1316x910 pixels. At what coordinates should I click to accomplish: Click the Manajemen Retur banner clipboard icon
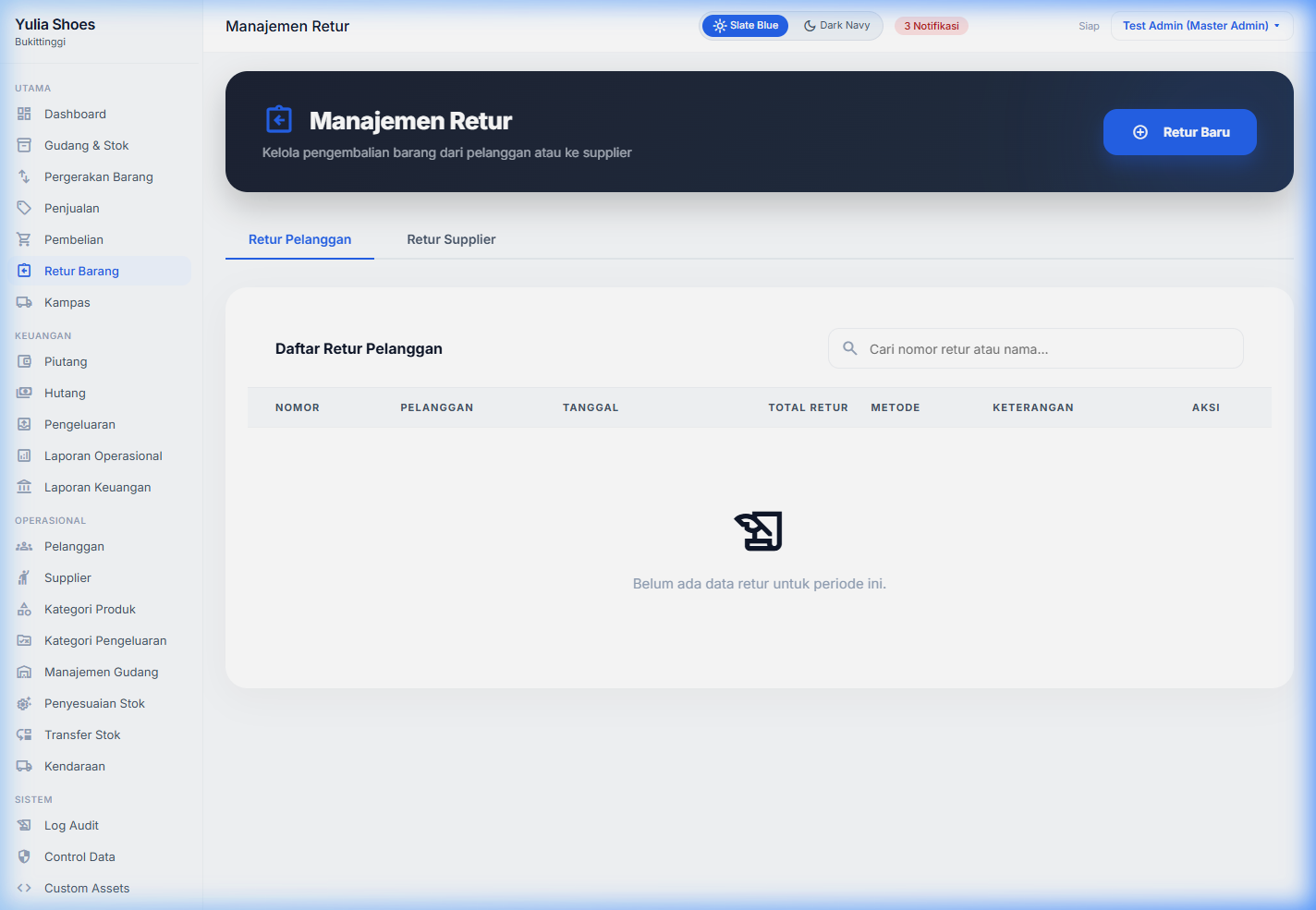pos(279,119)
